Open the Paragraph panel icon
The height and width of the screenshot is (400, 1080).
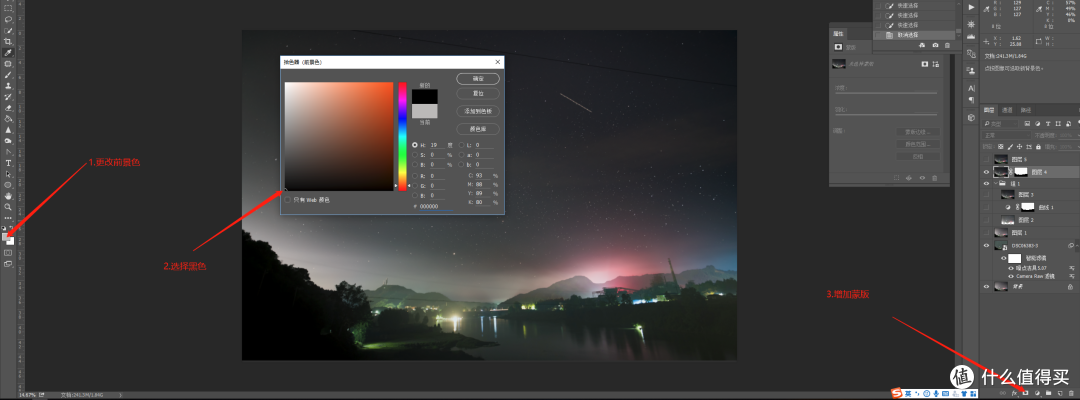[971, 100]
